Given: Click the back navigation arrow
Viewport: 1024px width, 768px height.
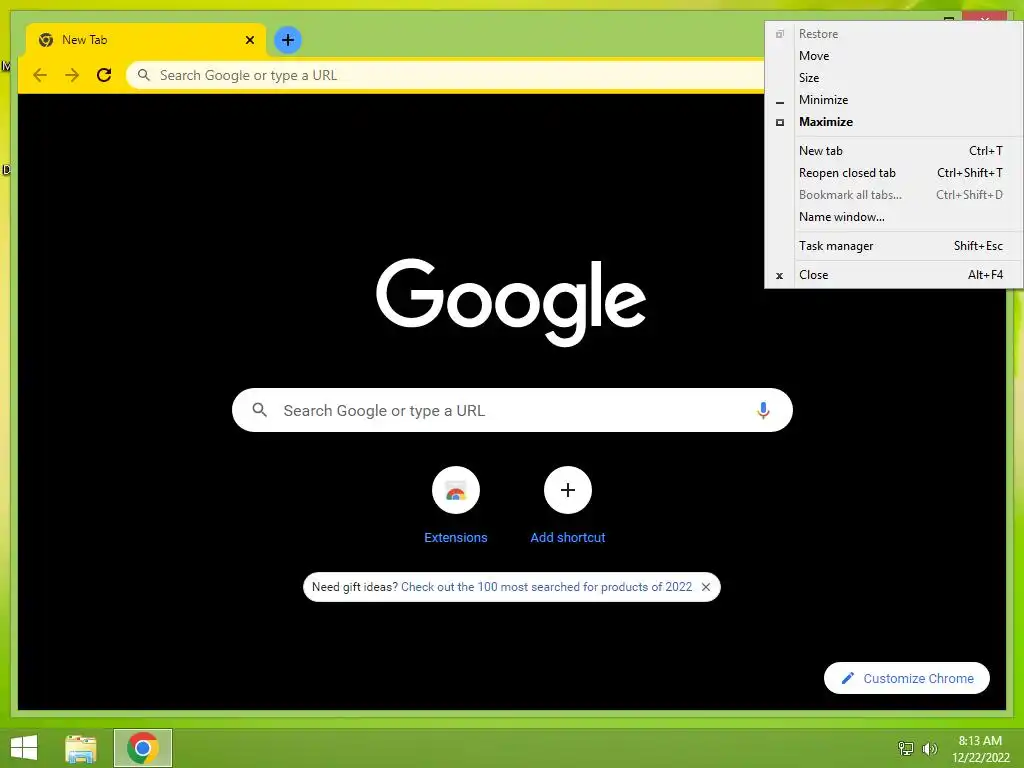Looking at the screenshot, I should point(40,75).
